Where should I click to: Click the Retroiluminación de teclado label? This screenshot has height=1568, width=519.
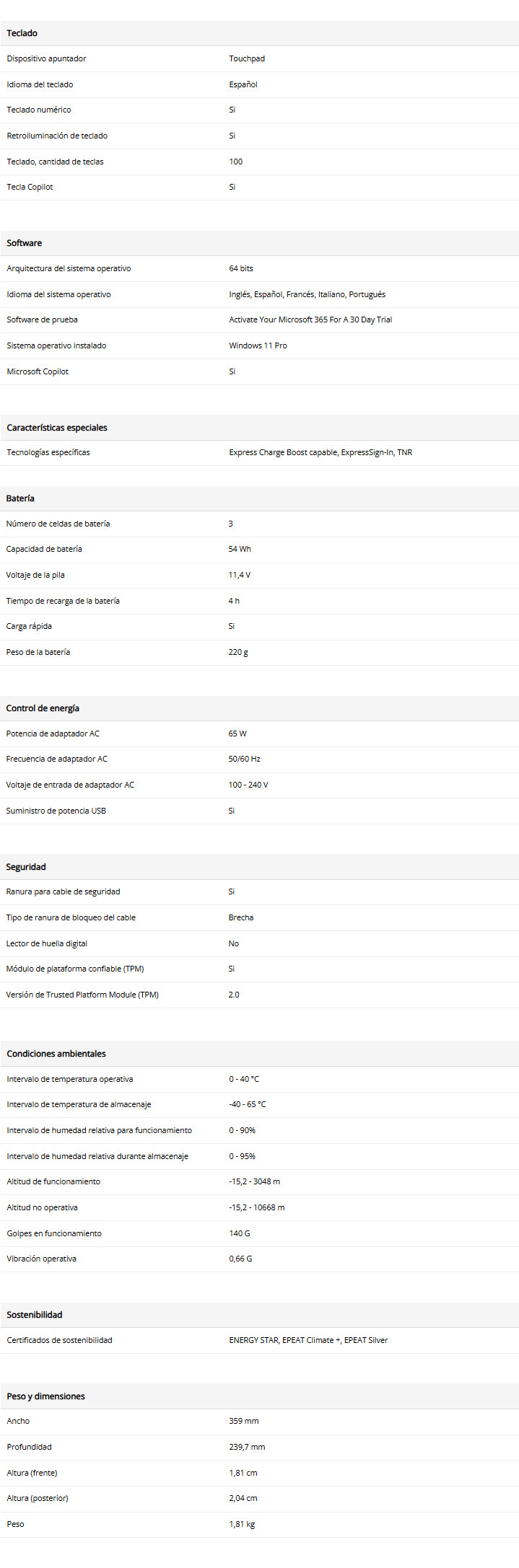(x=57, y=136)
